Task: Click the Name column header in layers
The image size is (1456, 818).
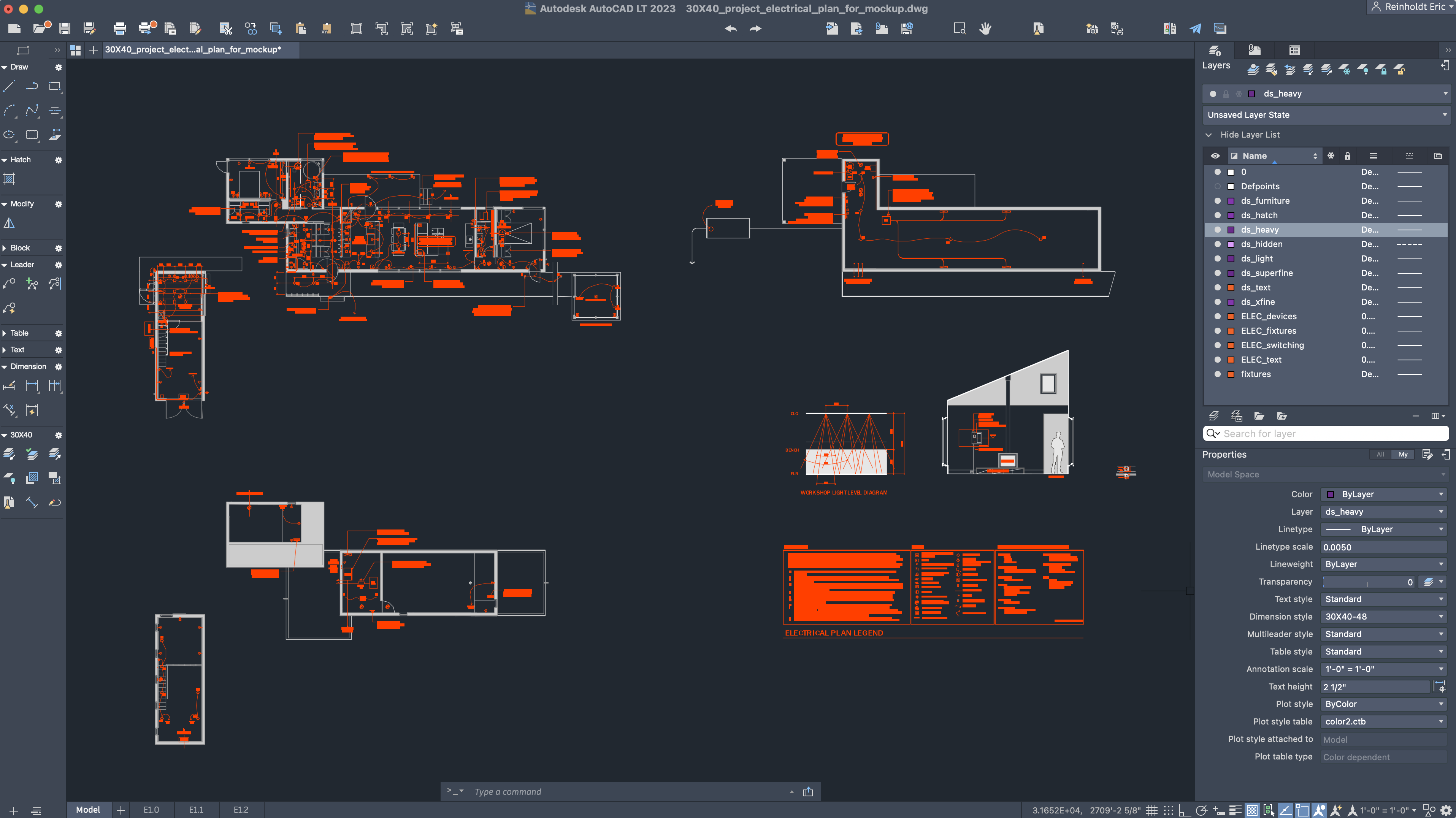Action: (1275, 156)
